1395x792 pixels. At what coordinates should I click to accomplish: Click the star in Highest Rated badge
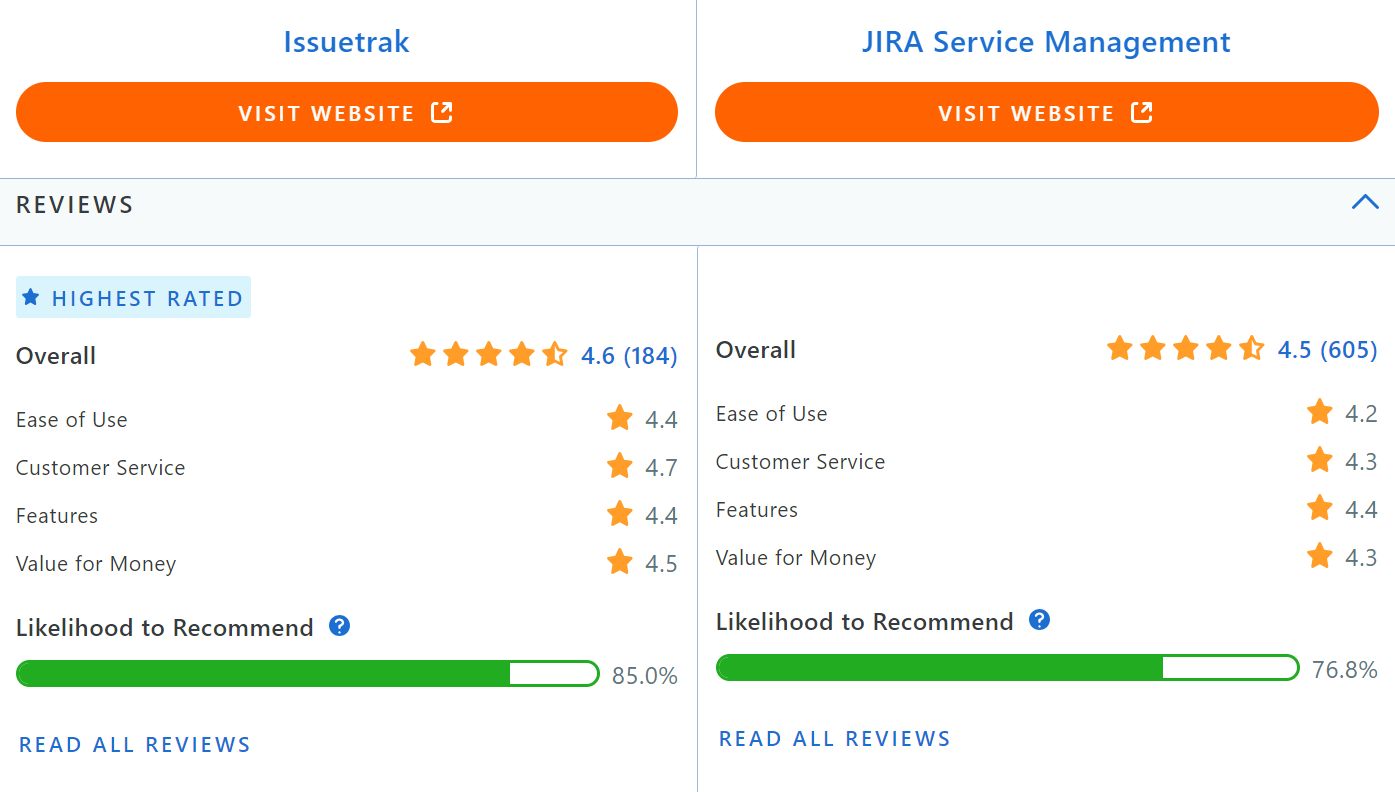(31, 297)
